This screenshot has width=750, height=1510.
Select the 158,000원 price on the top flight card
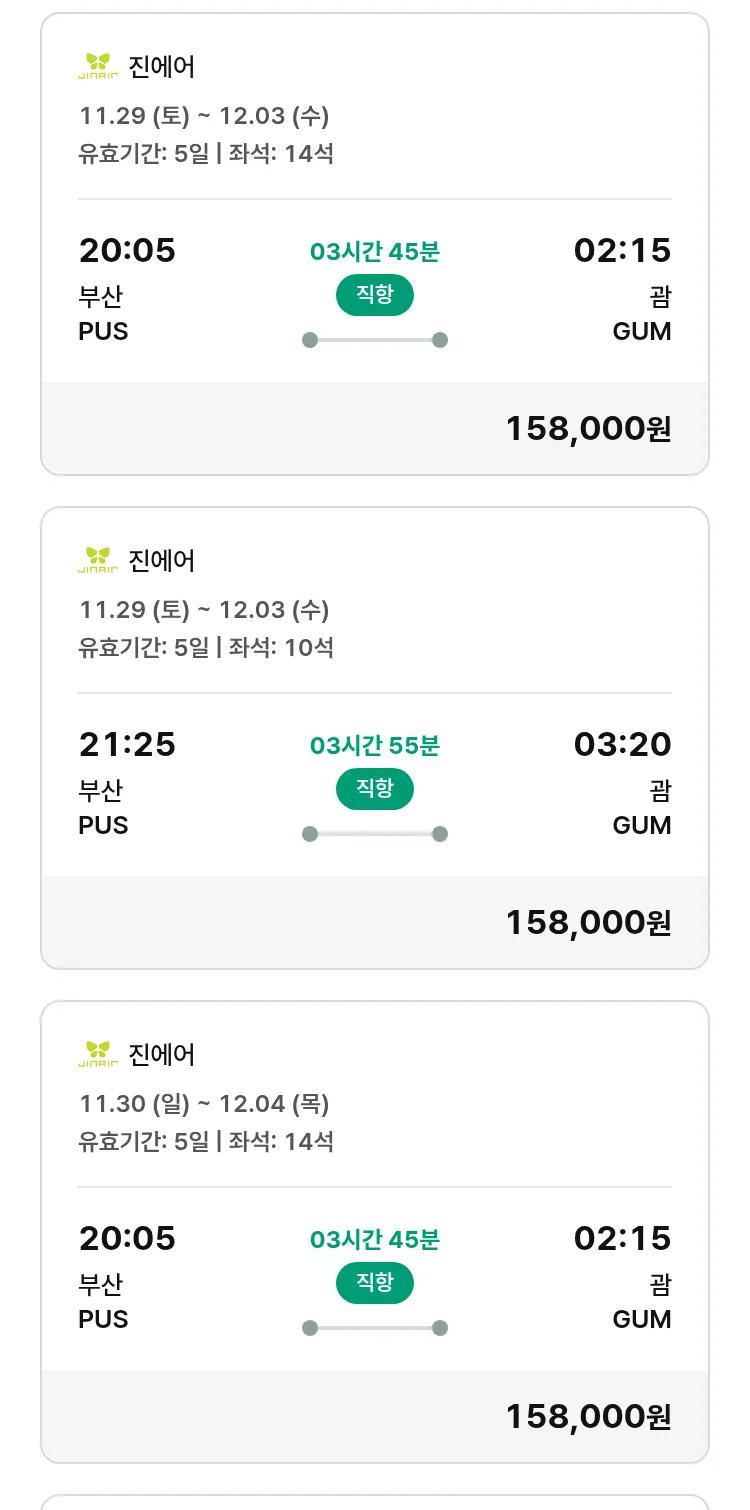coord(588,428)
